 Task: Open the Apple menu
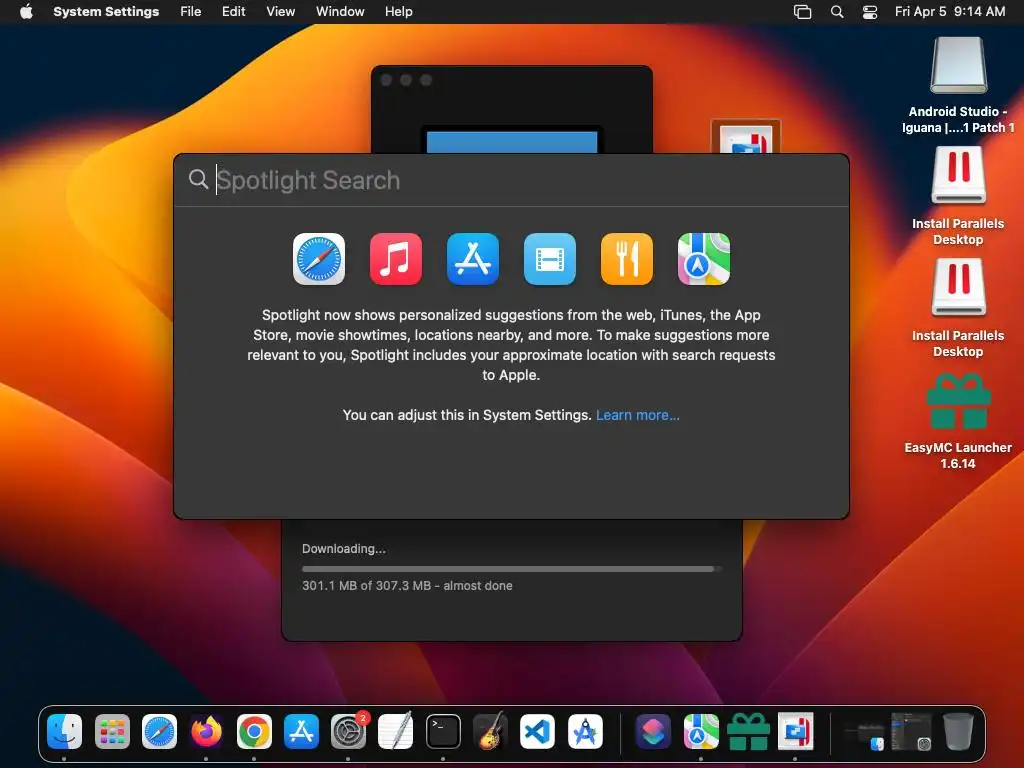[x=26, y=12]
